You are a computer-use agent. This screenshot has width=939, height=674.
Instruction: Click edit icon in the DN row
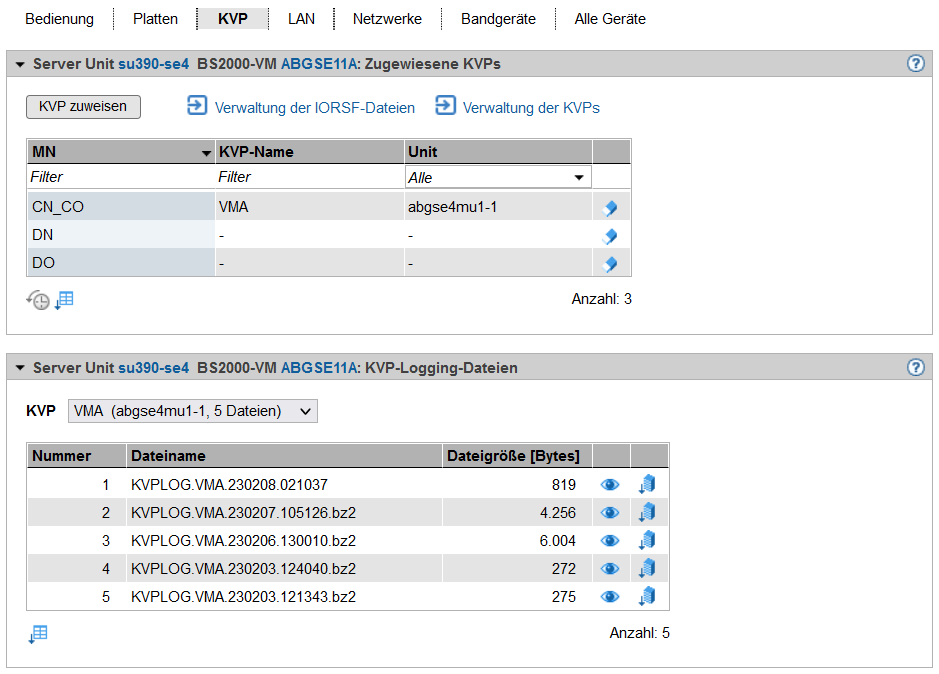click(x=610, y=236)
